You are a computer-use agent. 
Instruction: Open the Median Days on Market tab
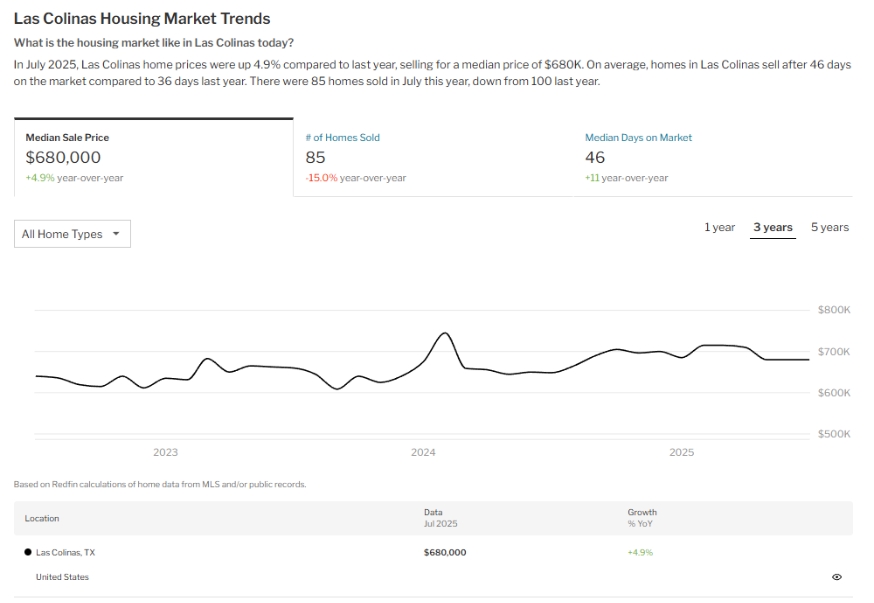pyautogui.click(x=638, y=138)
